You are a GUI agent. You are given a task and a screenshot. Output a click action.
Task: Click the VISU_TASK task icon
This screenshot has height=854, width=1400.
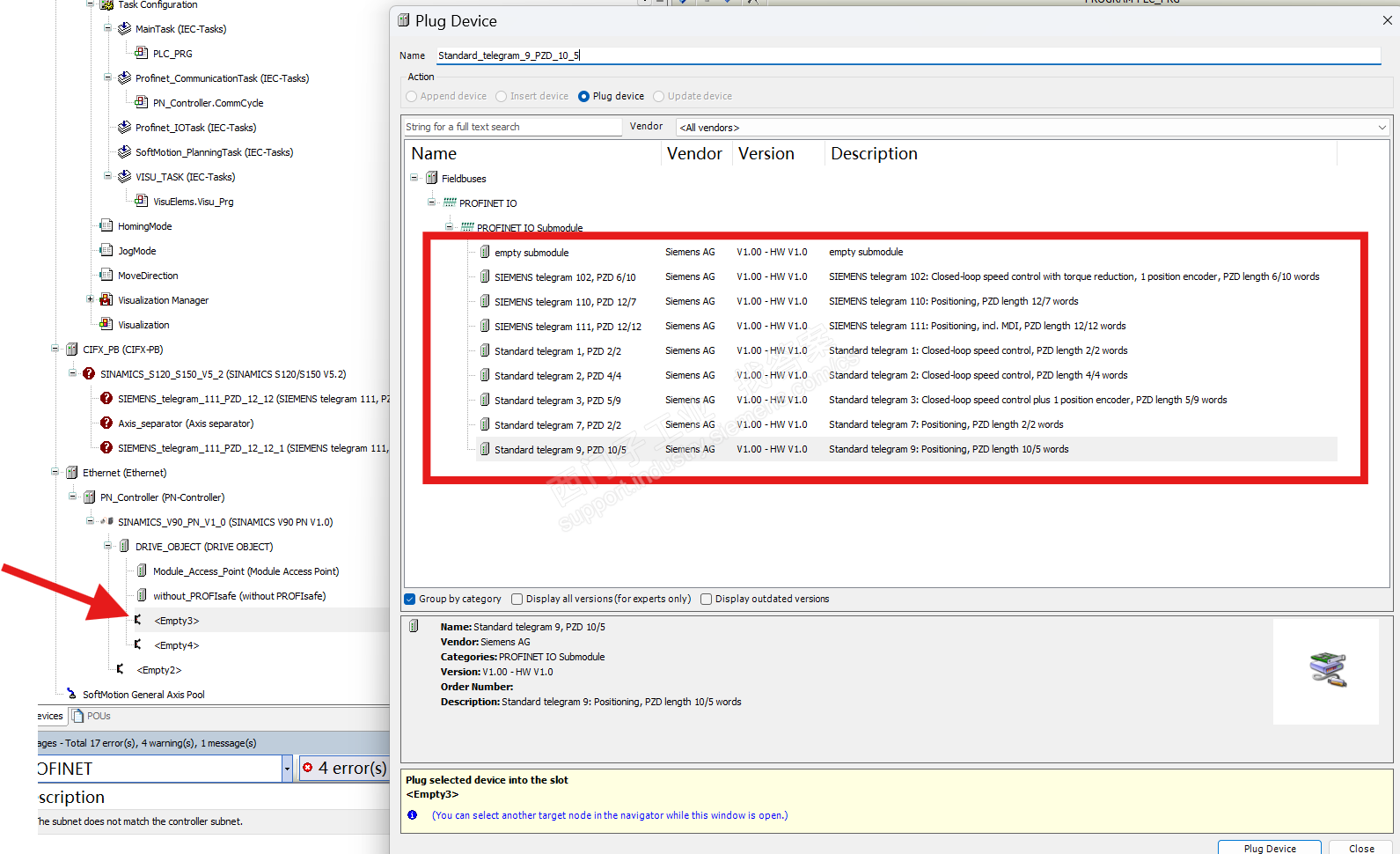point(124,177)
